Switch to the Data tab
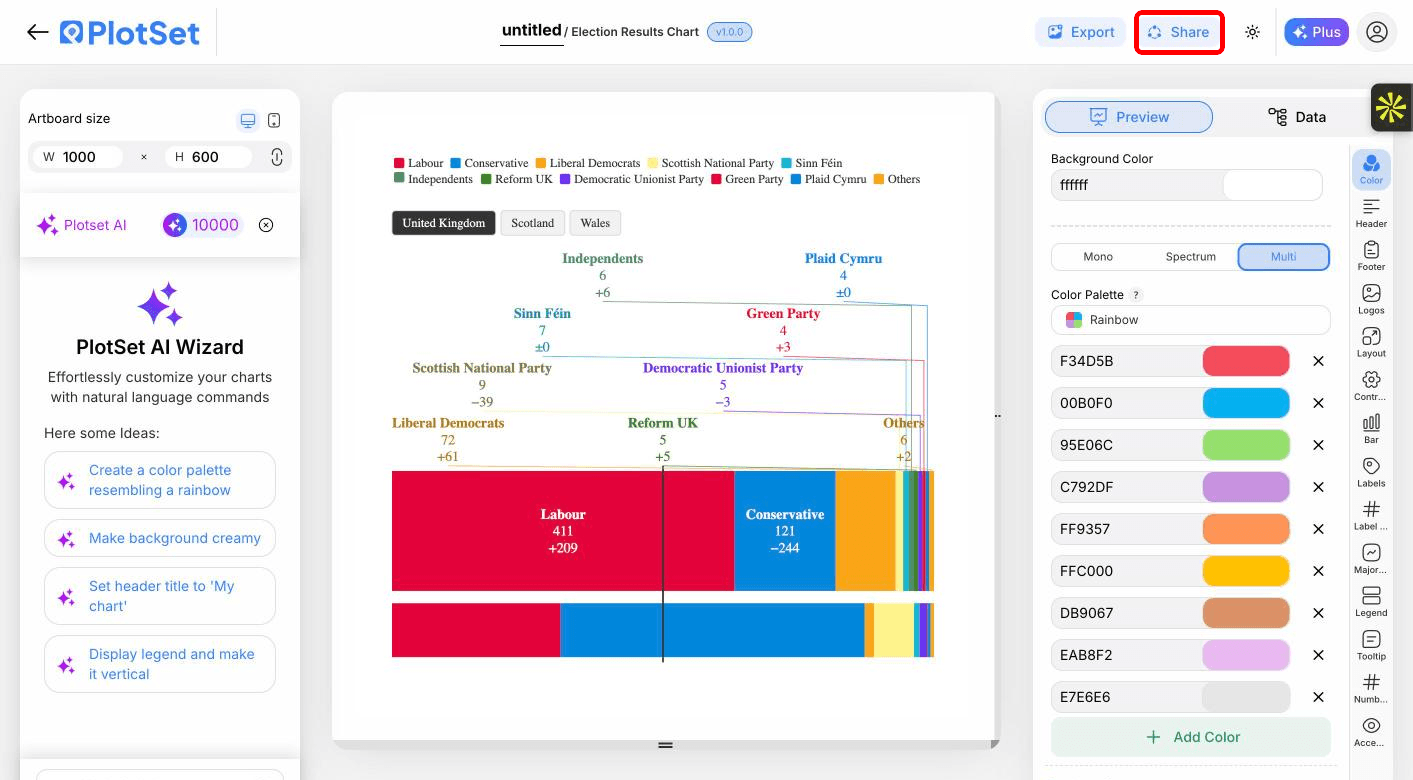 coord(1296,117)
